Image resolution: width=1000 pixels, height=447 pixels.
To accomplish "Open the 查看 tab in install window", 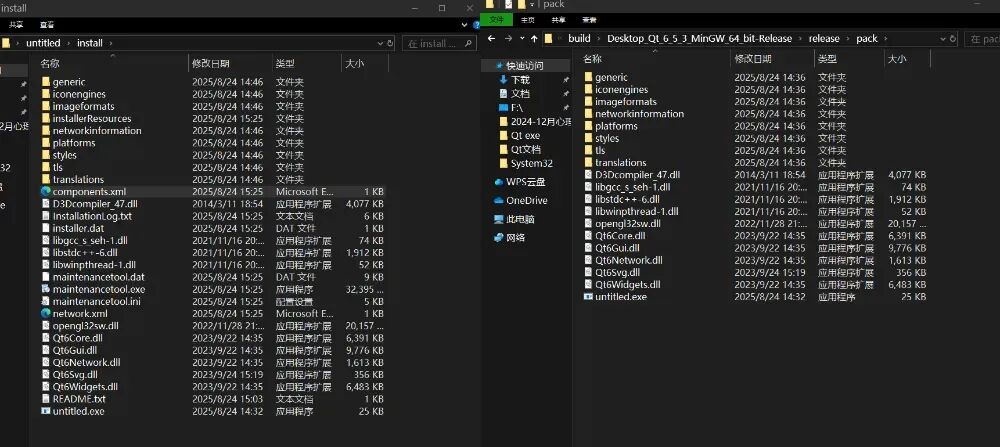I will click(47, 24).
